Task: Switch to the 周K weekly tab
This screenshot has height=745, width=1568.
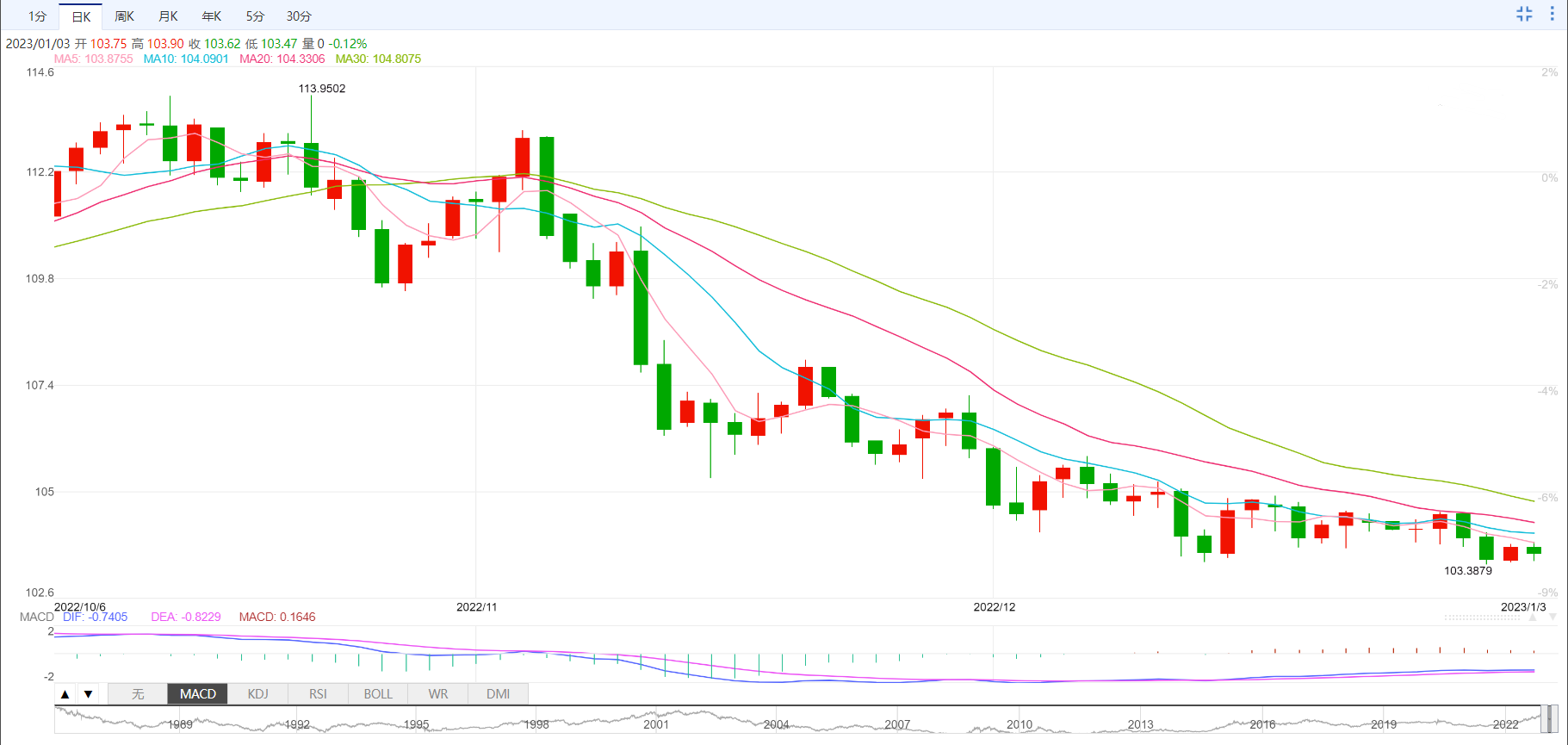Action: click(124, 16)
